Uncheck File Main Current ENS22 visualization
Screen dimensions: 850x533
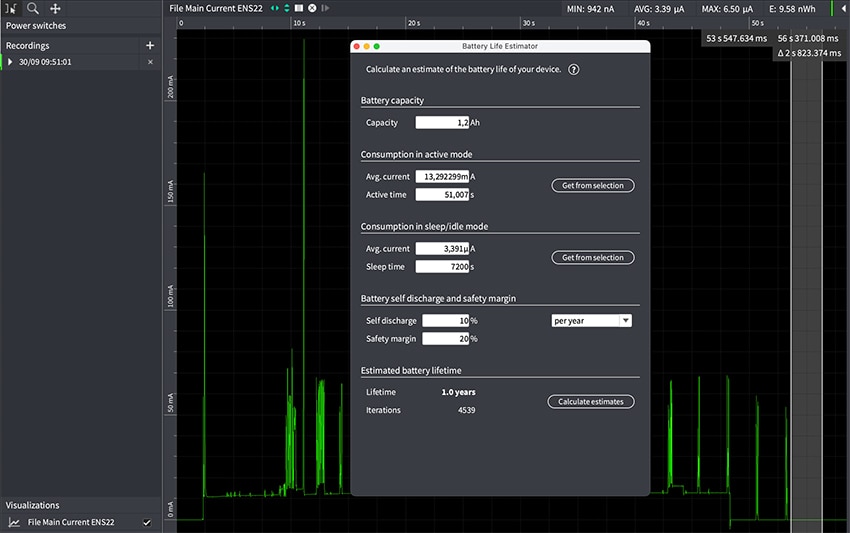click(147, 522)
